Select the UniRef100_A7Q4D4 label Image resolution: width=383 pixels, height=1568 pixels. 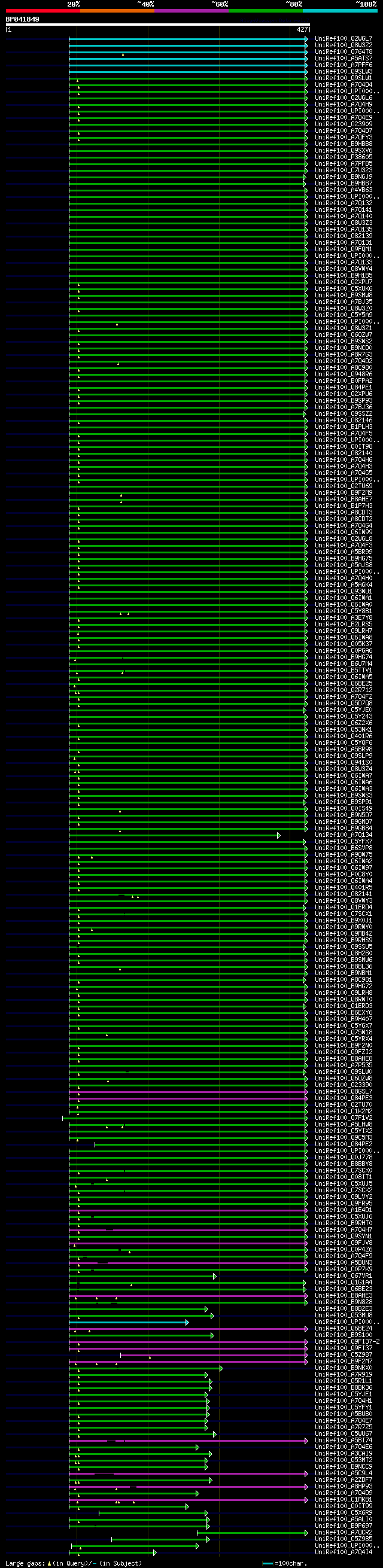tap(344, 85)
